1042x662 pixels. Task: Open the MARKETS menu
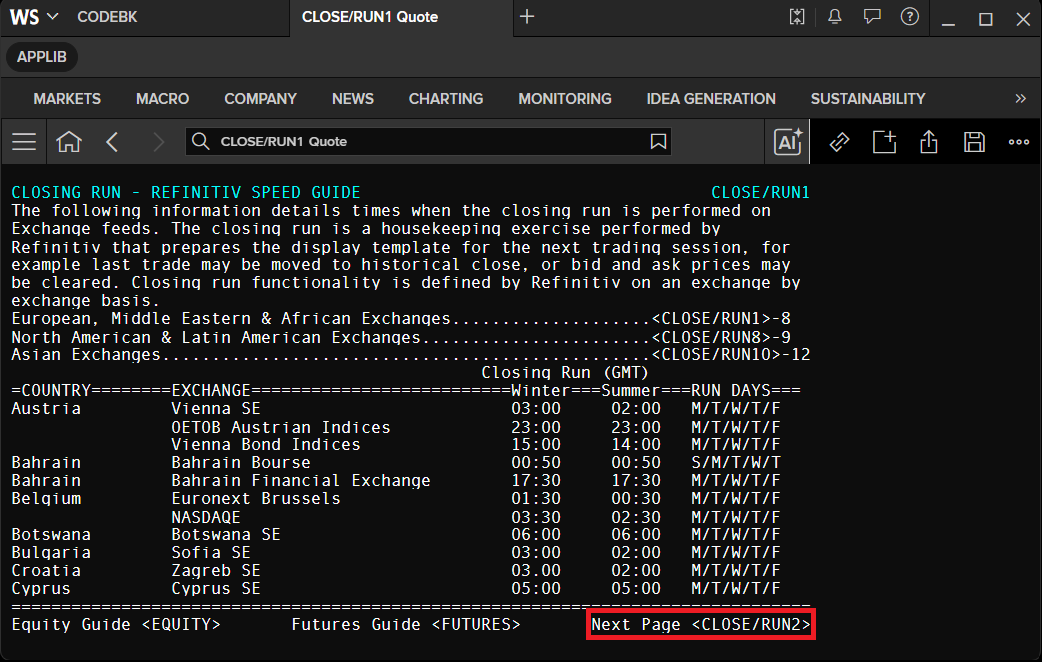(x=67, y=99)
